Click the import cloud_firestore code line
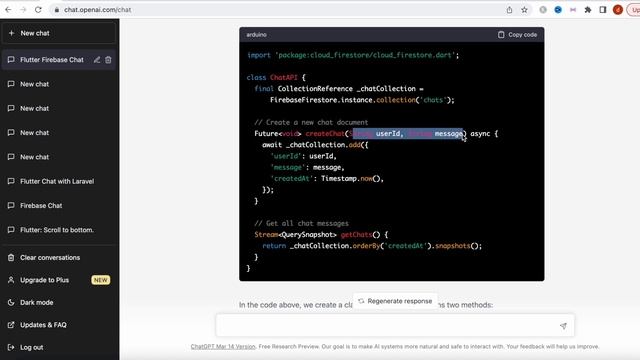 353,55
